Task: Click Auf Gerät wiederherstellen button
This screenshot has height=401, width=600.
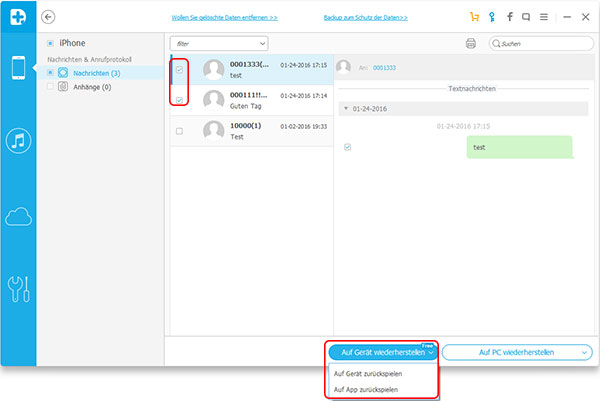Action: pyautogui.click(x=383, y=352)
